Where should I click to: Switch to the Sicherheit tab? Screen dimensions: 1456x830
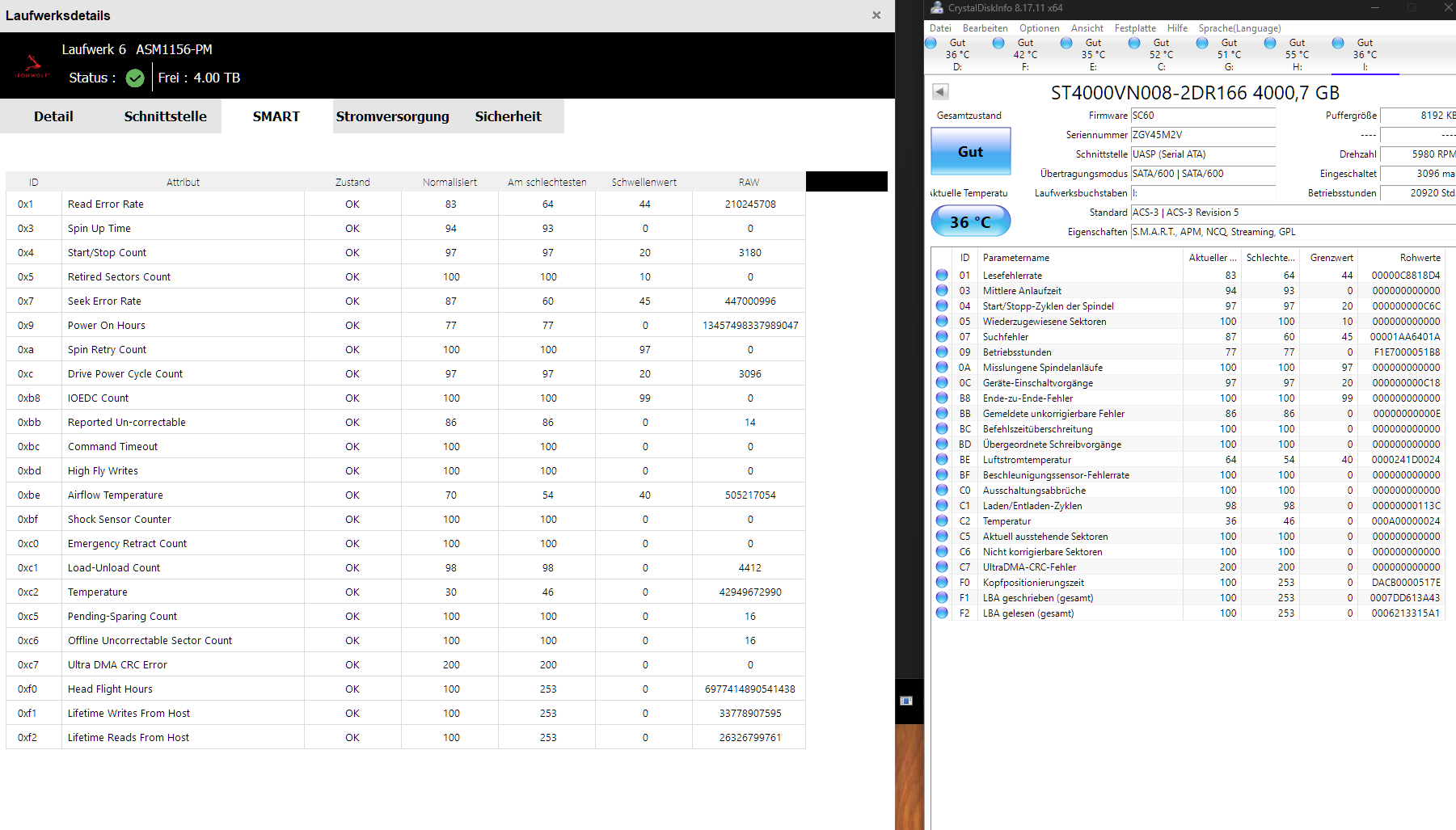click(508, 116)
